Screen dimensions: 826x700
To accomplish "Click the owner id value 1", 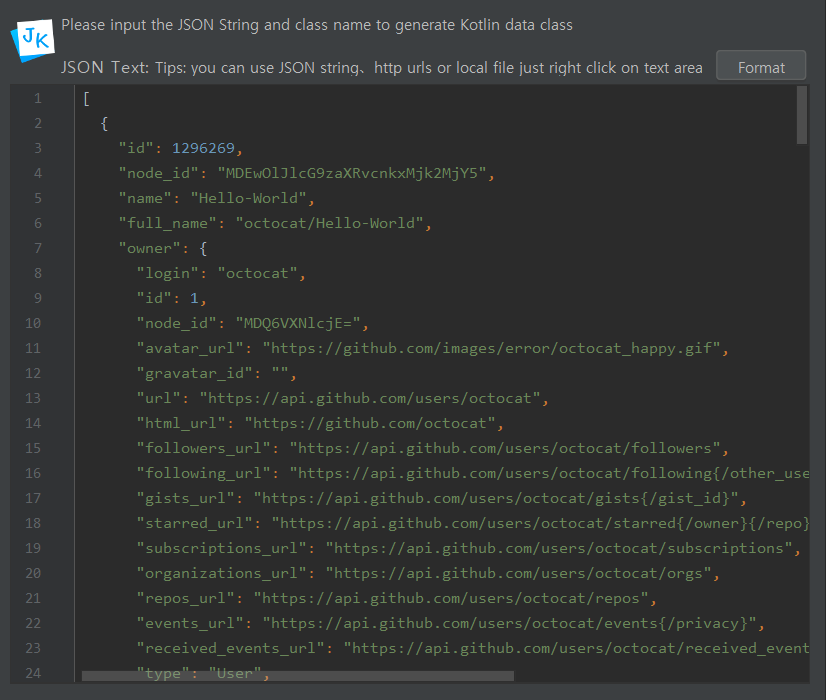I will click(x=194, y=298).
